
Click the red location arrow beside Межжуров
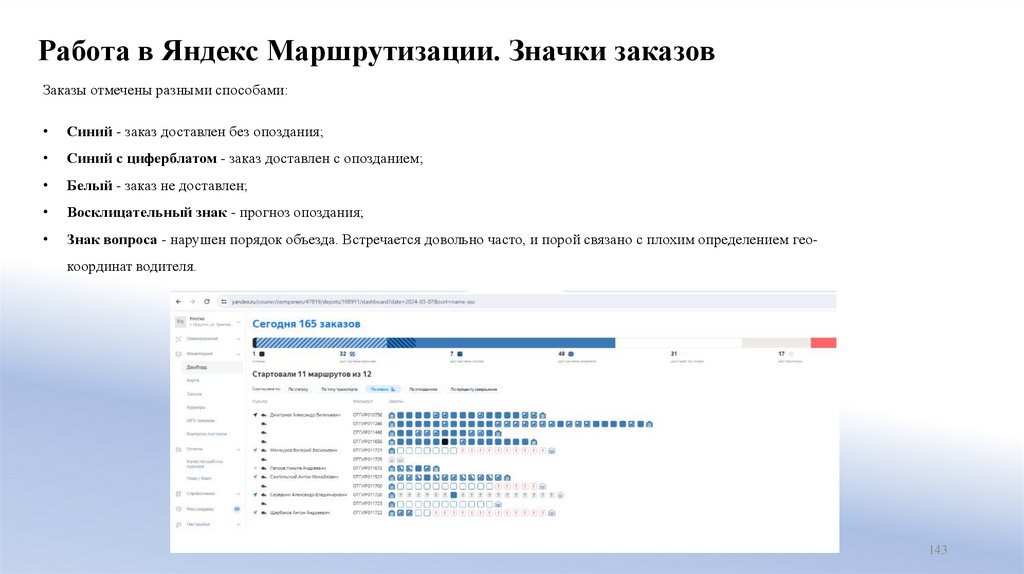(255, 451)
